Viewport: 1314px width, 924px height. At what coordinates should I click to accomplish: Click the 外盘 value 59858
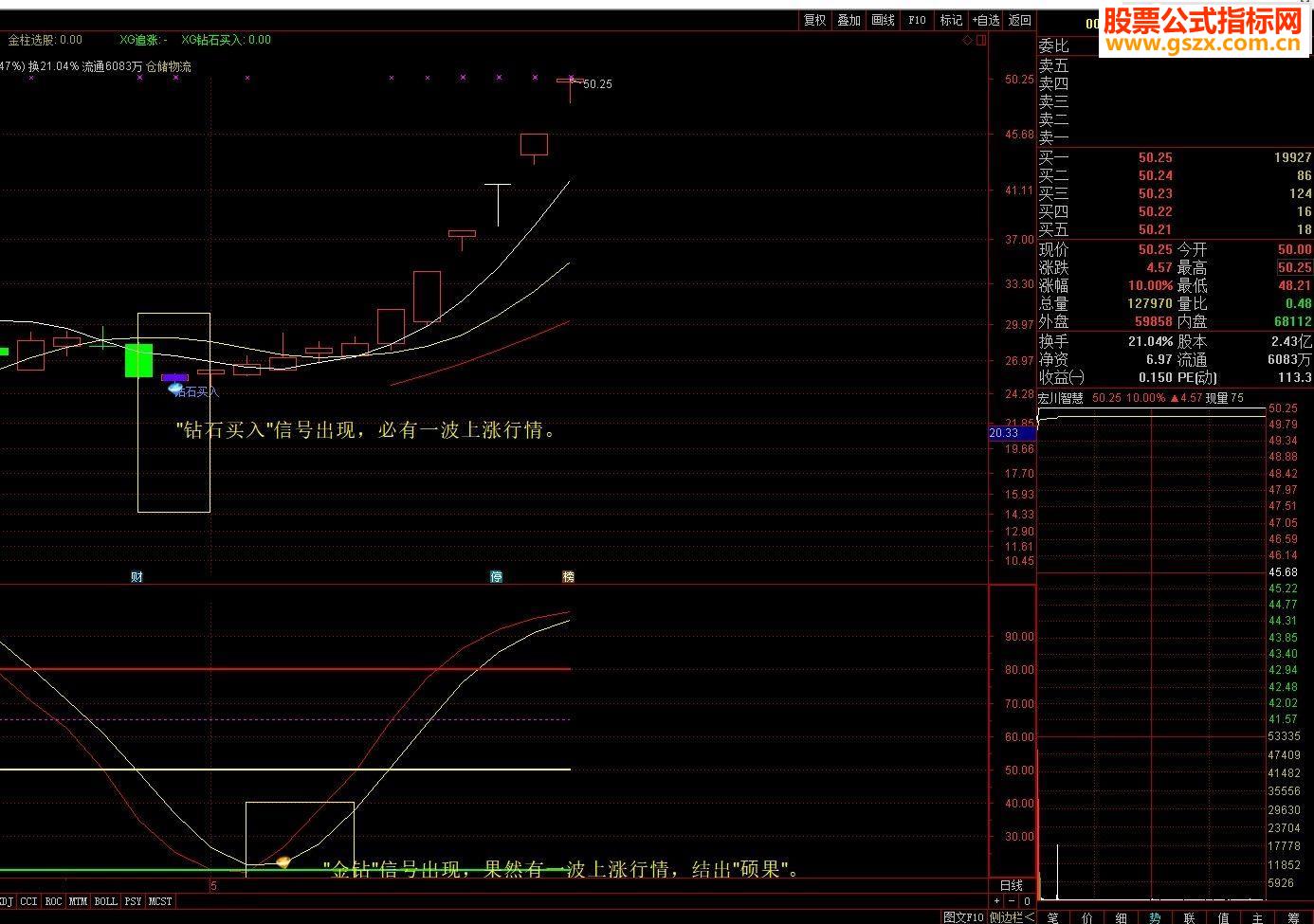click(1154, 321)
